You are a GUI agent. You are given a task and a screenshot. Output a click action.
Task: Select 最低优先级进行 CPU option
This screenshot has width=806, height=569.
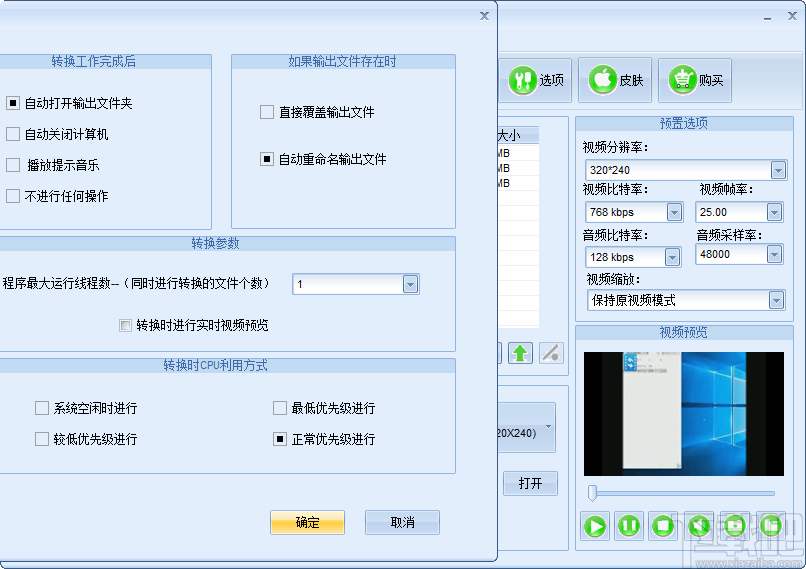280,408
